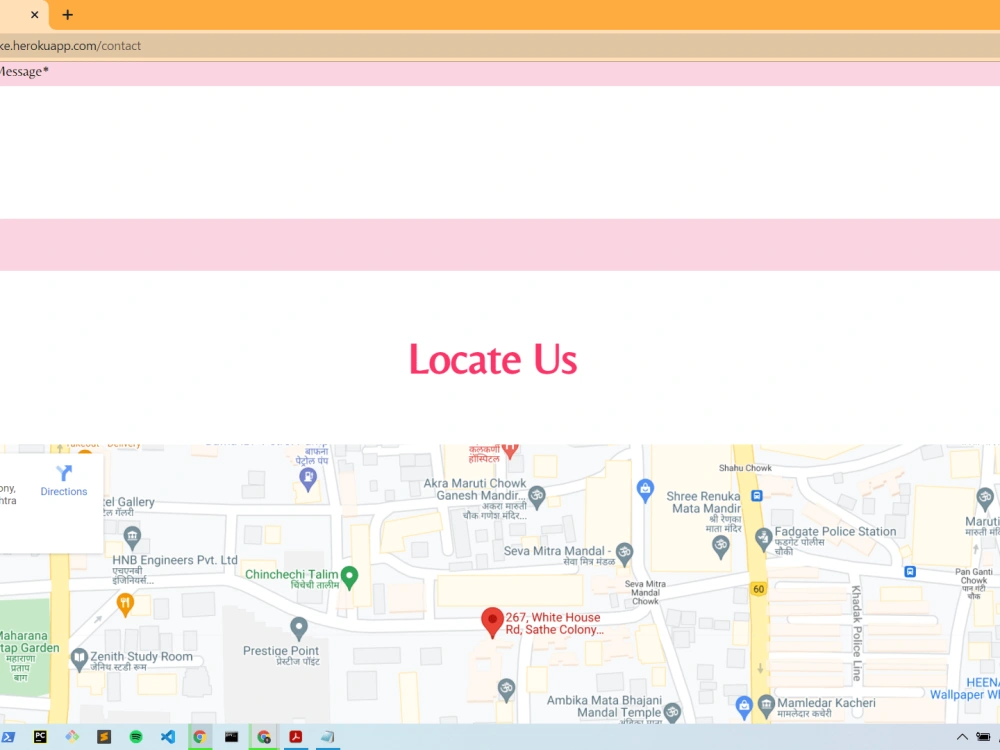The height and width of the screenshot is (750, 1000).
Task: Select the Mamledar Kacheri pin
Action: click(x=765, y=706)
